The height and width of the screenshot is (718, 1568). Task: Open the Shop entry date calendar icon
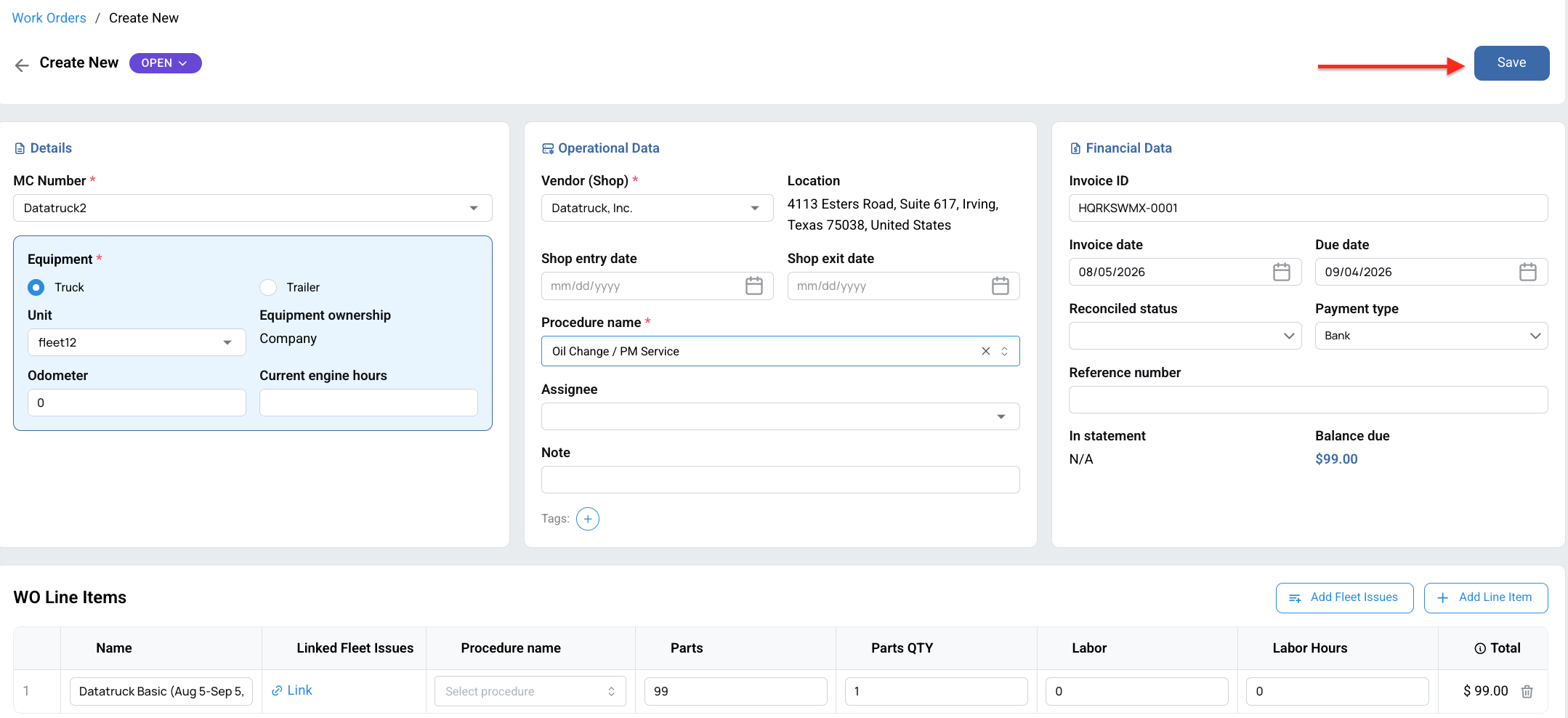754,286
